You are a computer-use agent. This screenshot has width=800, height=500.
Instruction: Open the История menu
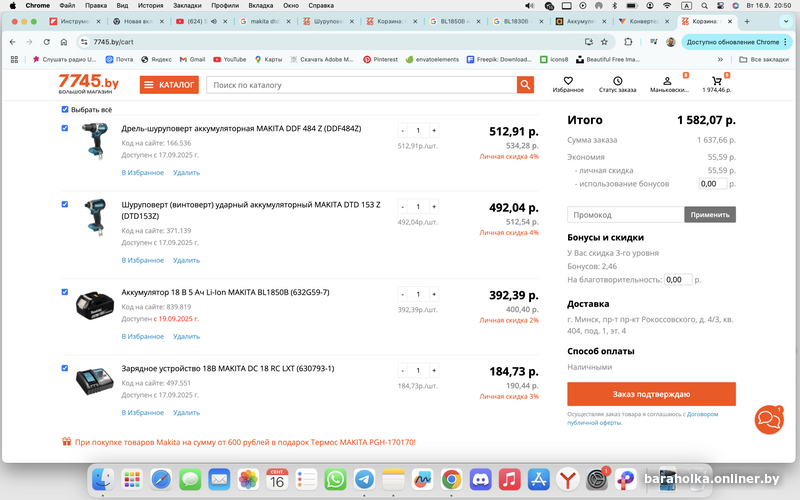tap(151, 6)
